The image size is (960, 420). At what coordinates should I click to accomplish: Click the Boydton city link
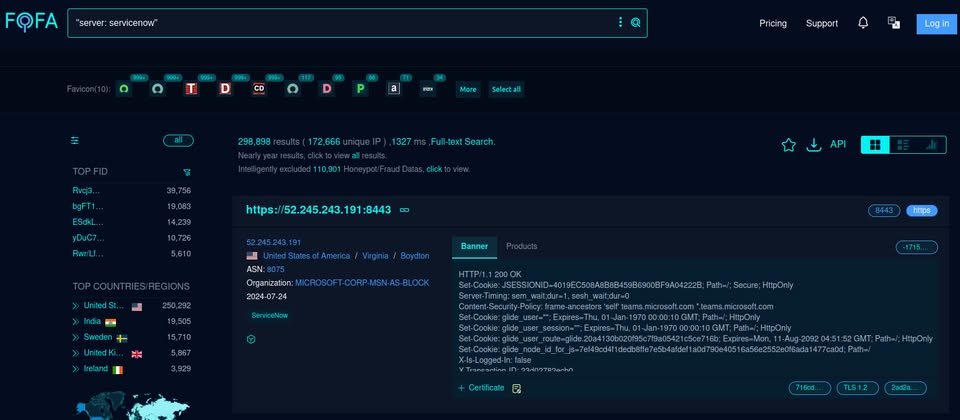(415, 256)
